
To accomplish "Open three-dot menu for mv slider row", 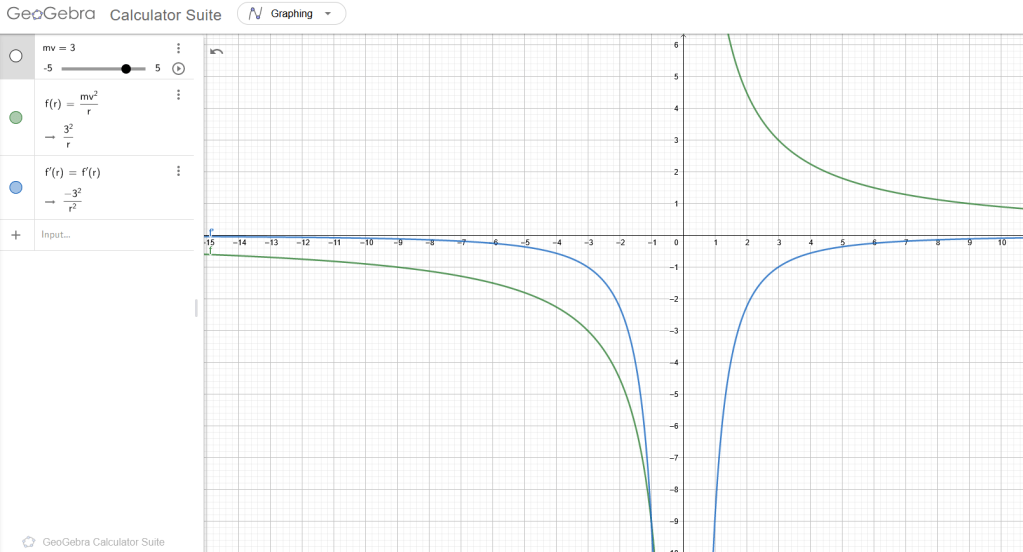I will [178, 48].
